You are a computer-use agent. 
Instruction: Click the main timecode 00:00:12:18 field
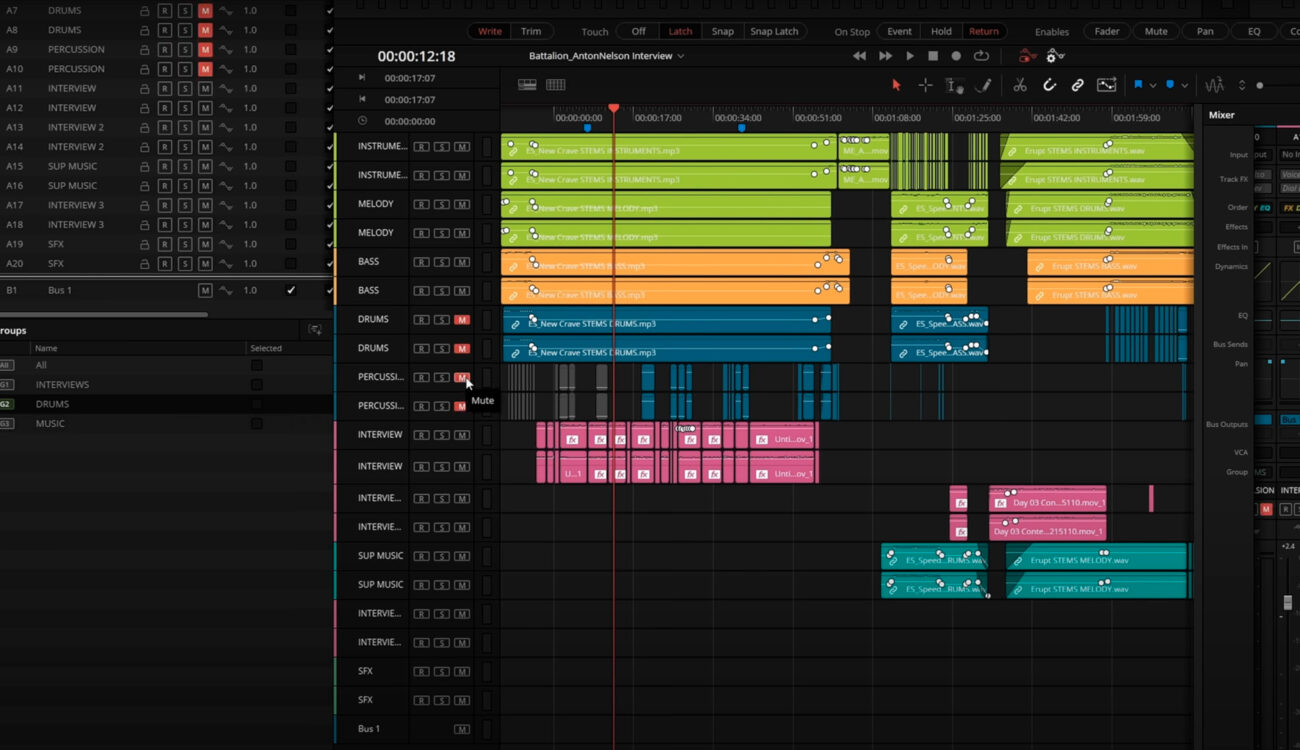(x=416, y=57)
